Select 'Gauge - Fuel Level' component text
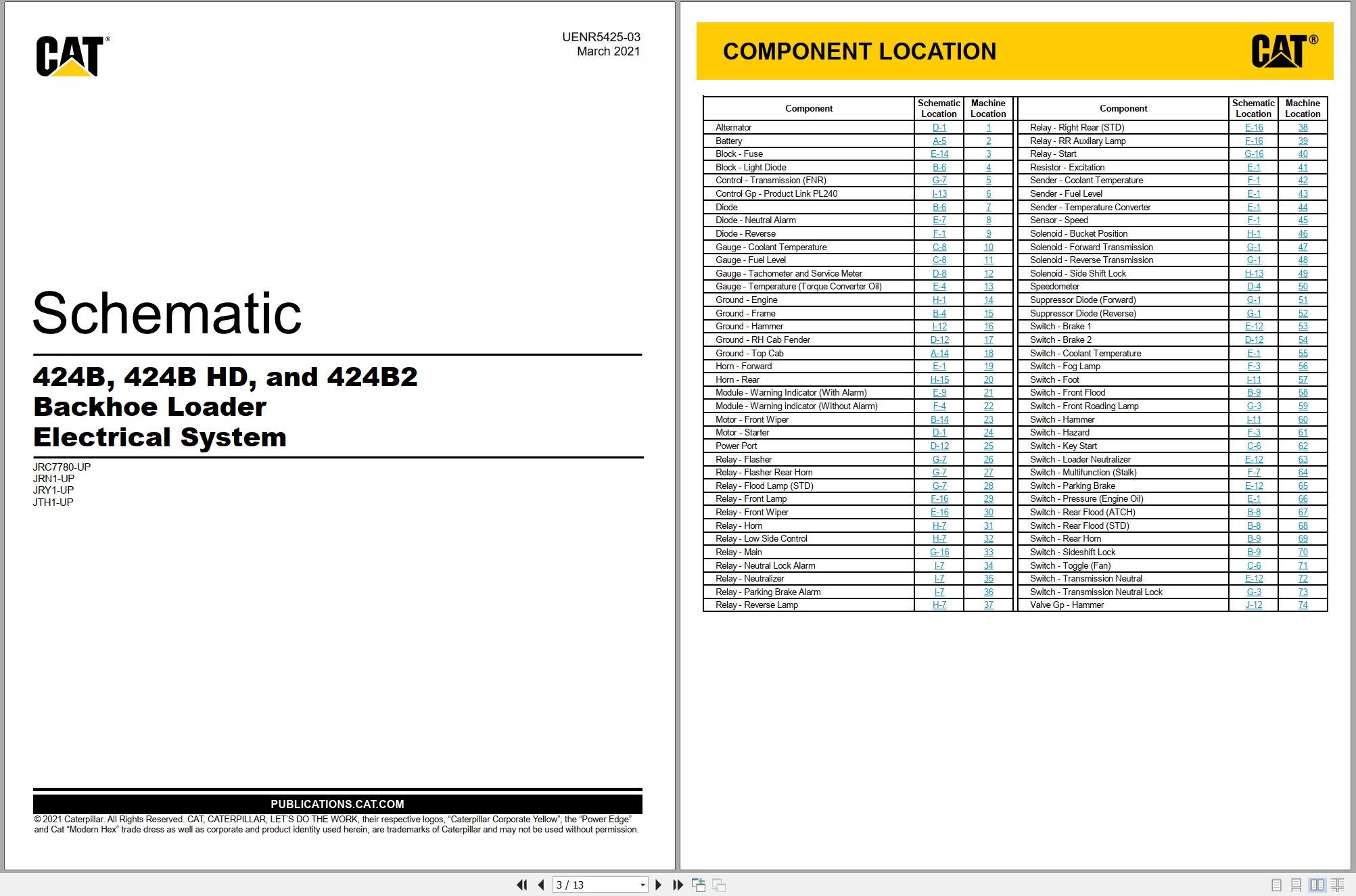The width and height of the screenshot is (1356, 896). click(x=750, y=260)
